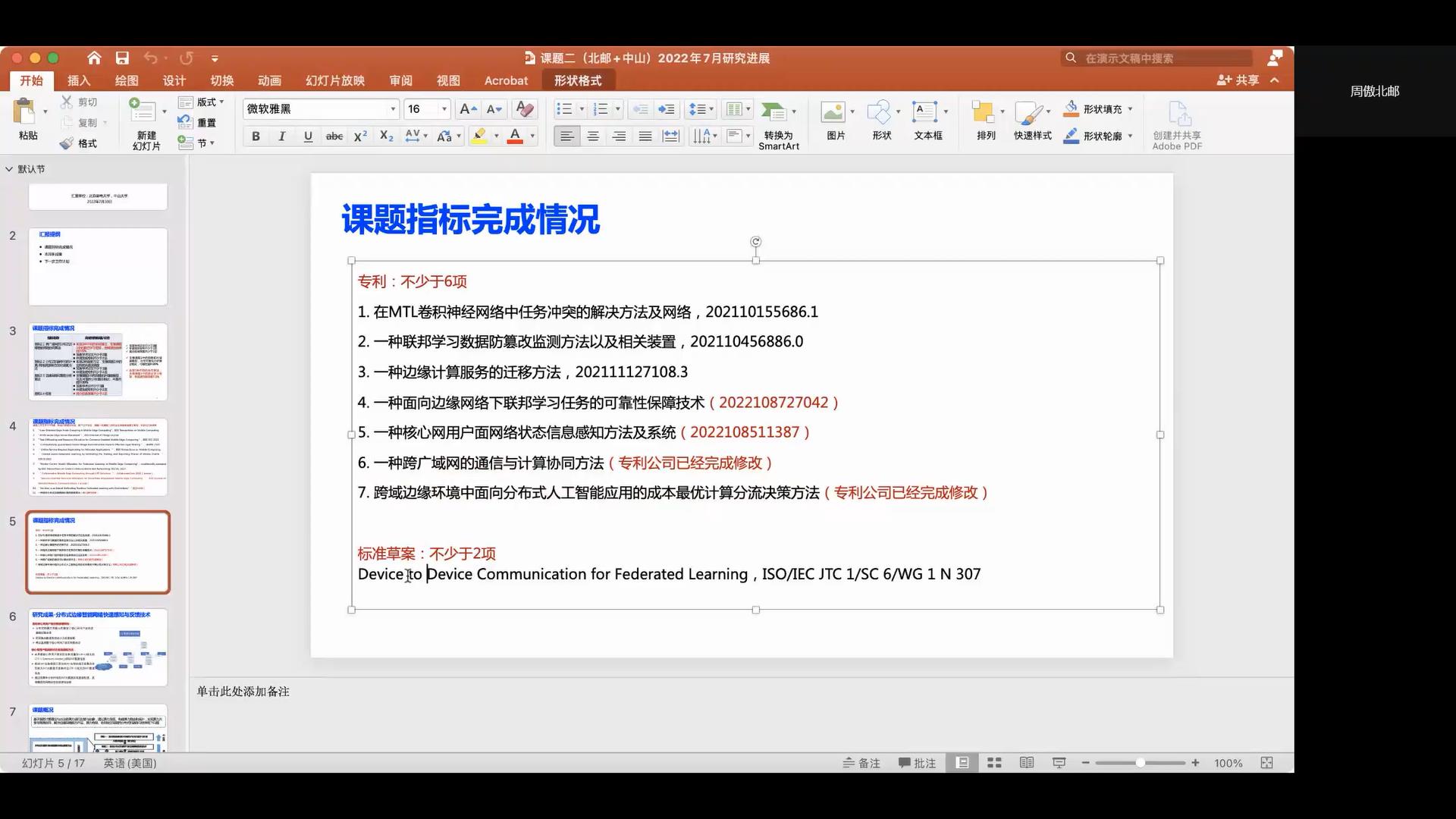
Task: Zoom in with the plus button
Action: click(1195, 763)
